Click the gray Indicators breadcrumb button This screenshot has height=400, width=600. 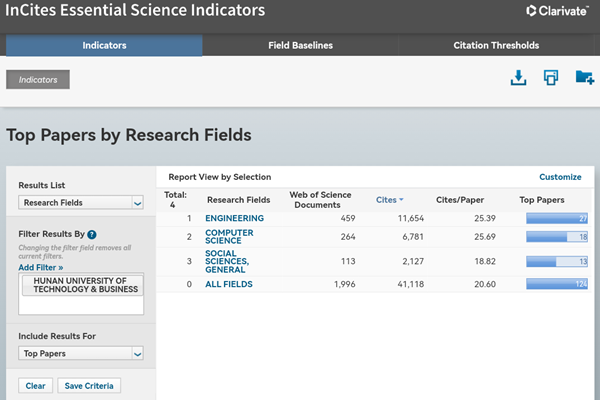(x=38, y=80)
